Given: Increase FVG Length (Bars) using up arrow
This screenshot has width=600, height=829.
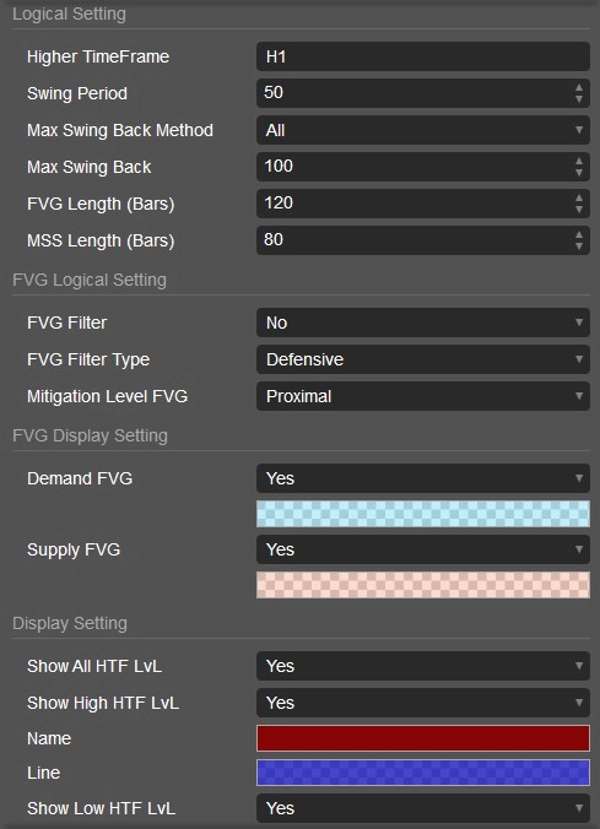Looking at the screenshot, I should coord(579,198).
